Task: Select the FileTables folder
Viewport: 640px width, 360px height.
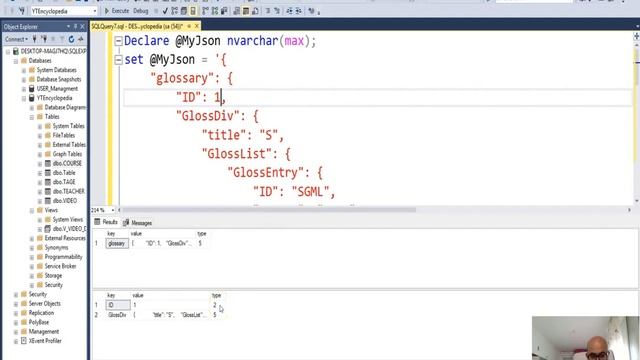Action: pyautogui.click(x=64, y=136)
